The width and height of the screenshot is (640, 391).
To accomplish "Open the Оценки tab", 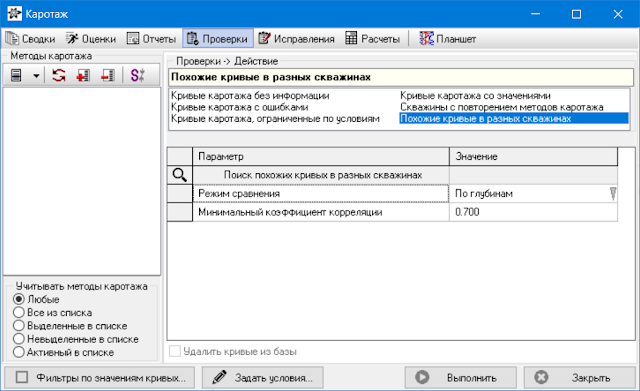I will pos(91,39).
